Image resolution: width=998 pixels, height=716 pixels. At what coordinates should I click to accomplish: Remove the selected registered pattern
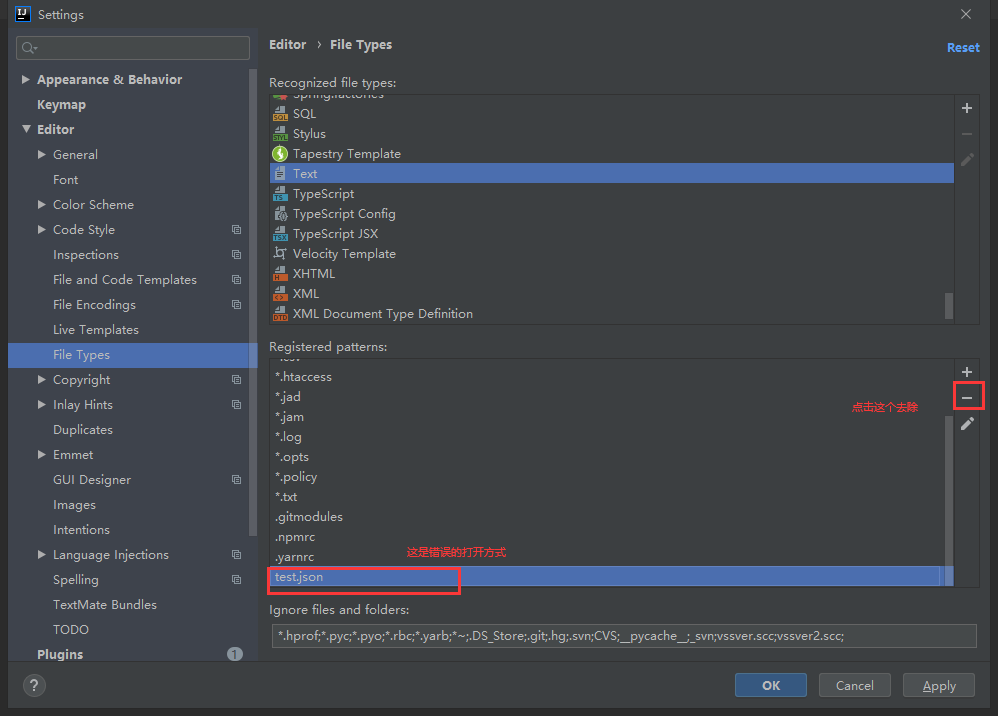[967, 398]
